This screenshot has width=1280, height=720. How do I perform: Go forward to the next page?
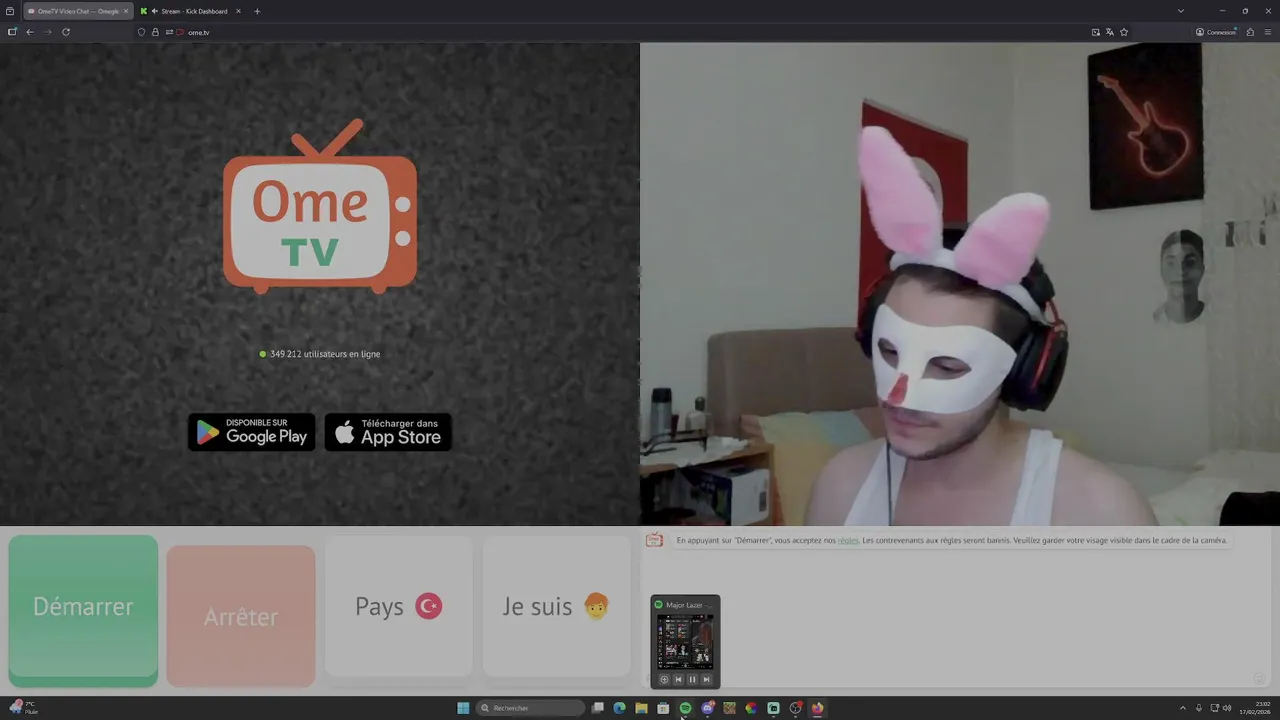click(x=47, y=32)
